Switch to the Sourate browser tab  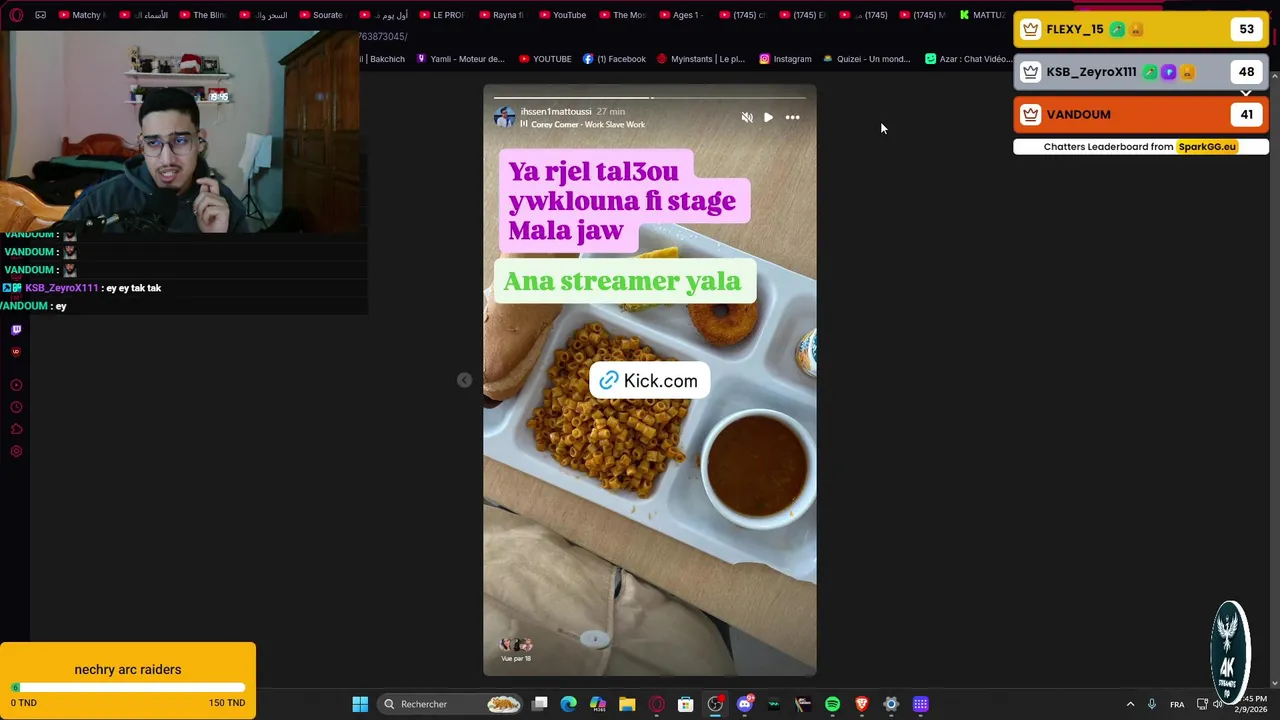tap(322, 15)
